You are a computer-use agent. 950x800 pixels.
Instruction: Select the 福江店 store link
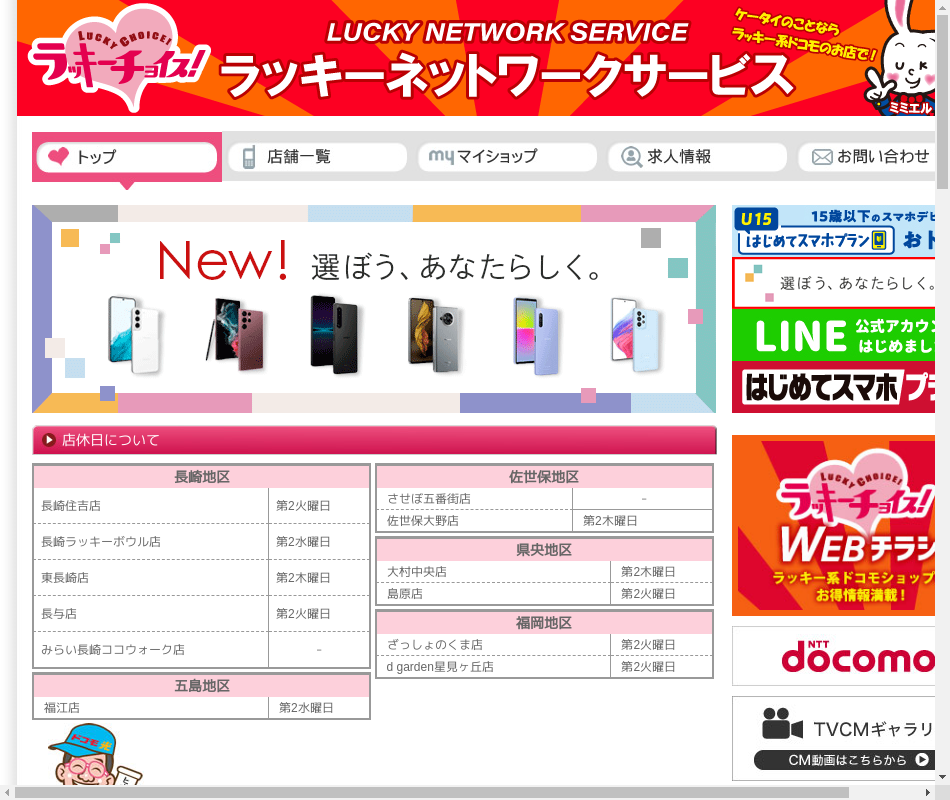coord(62,708)
